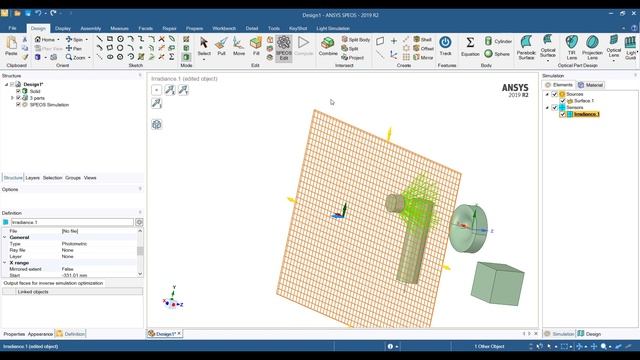Click Output faces for inverse simulation optimization
The width and height of the screenshot is (640, 360).
[53, 283]
